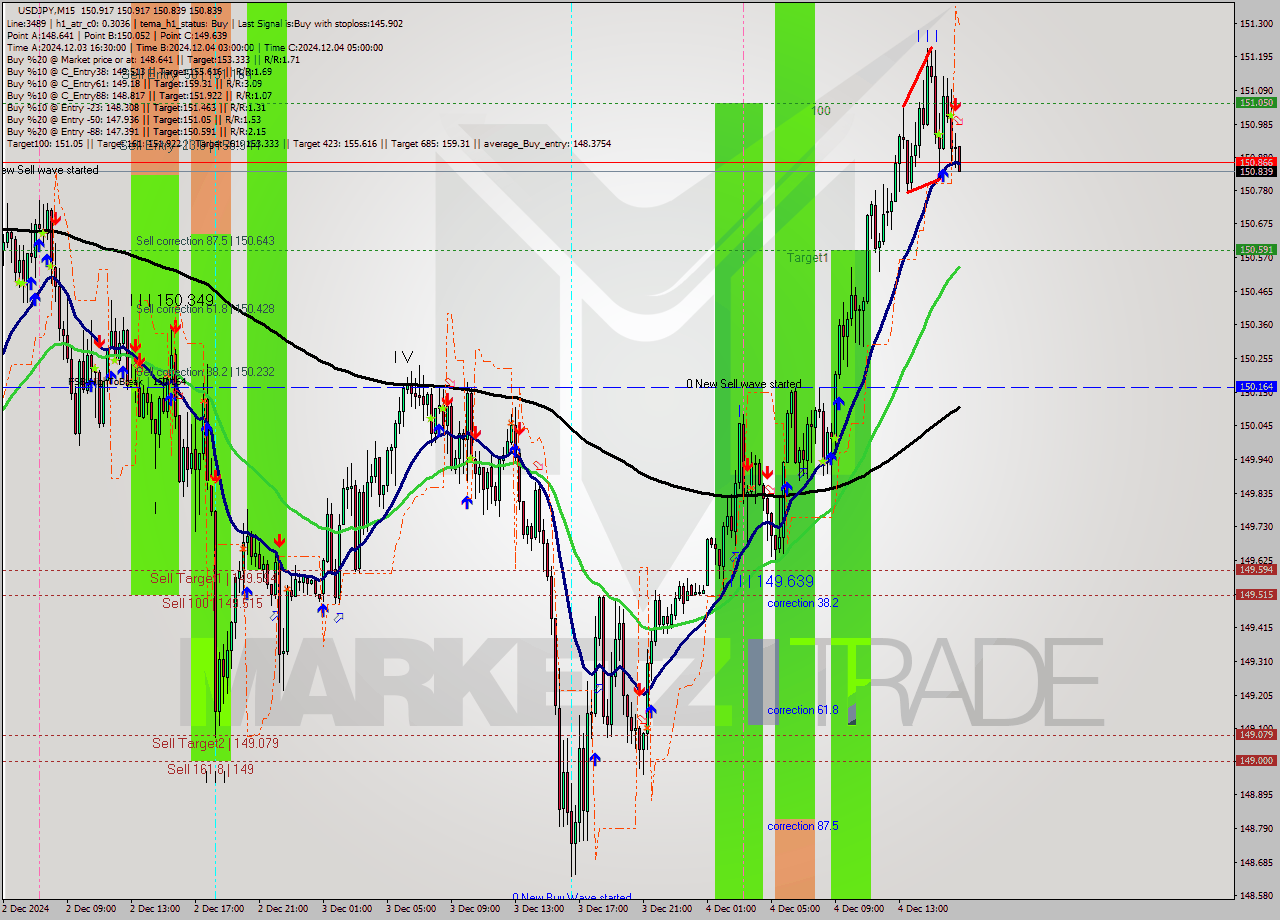The width and height of the screenshot is (1280, 920).
Task: Click the green '100' label
Action: [821, 111]
